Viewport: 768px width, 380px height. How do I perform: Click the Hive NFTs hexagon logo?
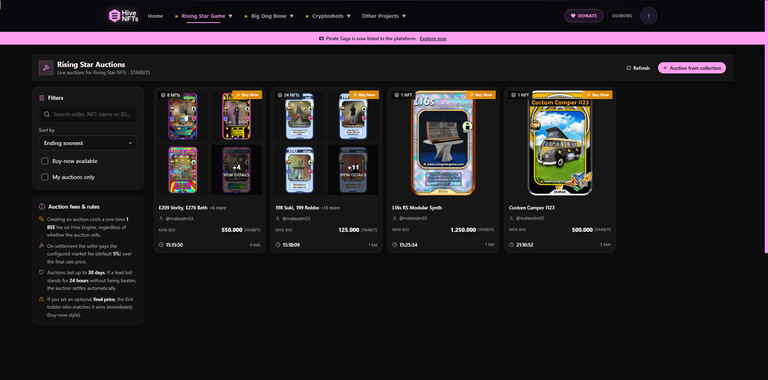pyautogui.click(x=115, y=16)
